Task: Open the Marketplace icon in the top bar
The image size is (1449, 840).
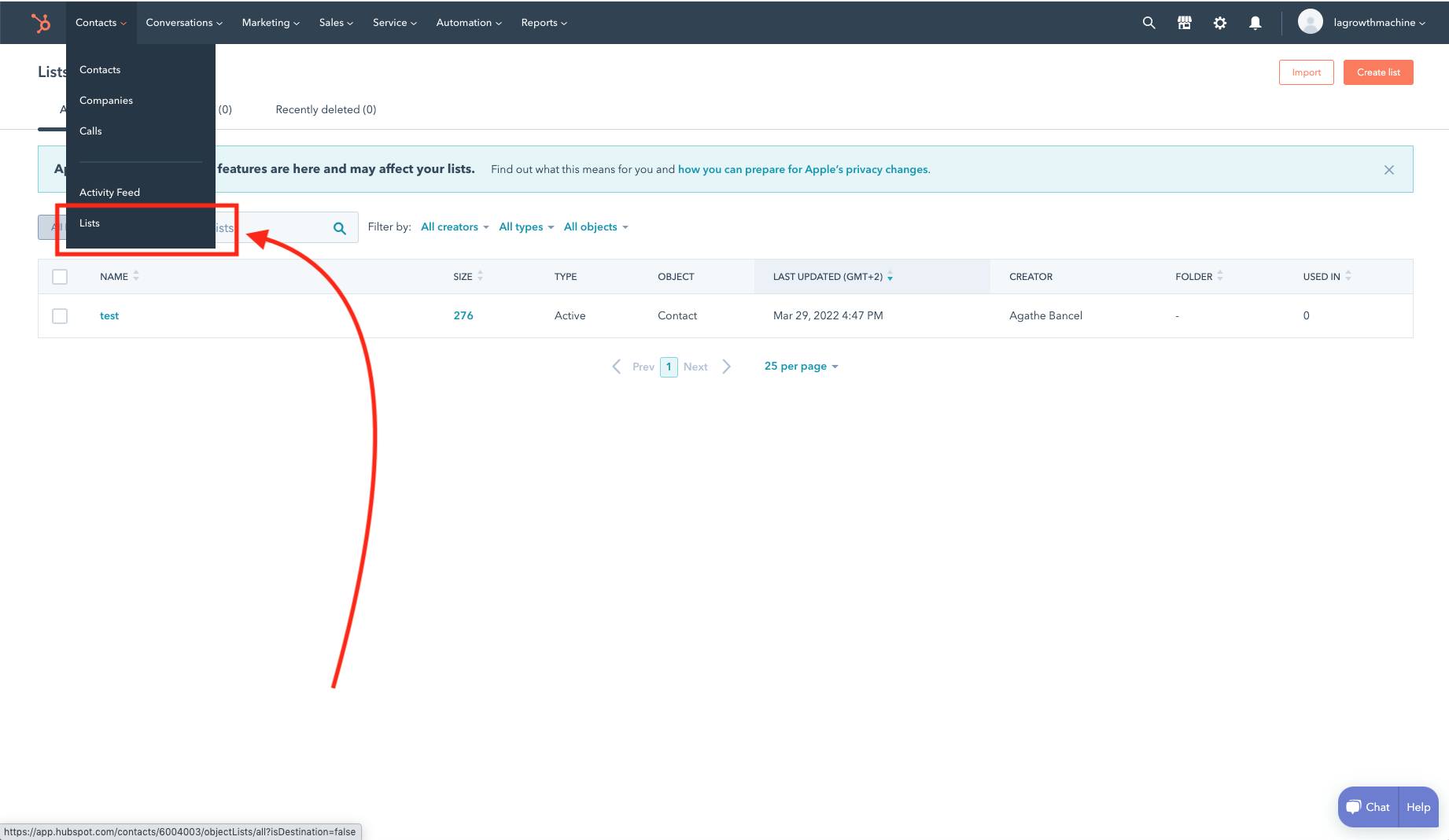Action: tap(1184, 23)
